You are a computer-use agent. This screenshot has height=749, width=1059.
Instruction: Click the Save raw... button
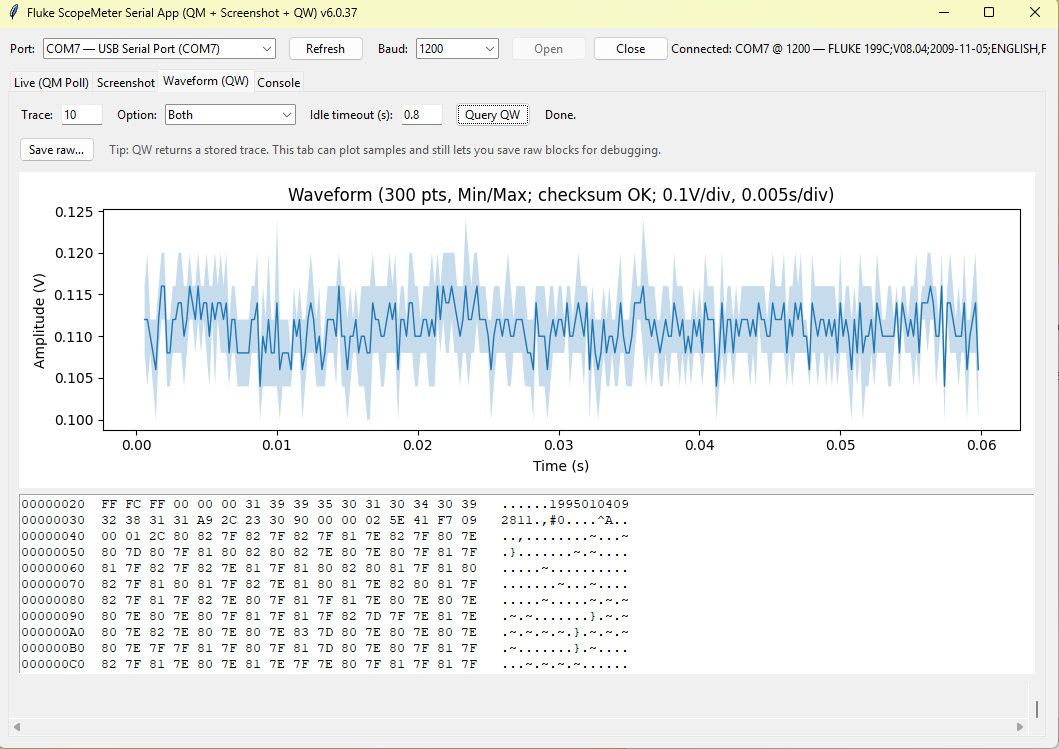pos(56,150)
